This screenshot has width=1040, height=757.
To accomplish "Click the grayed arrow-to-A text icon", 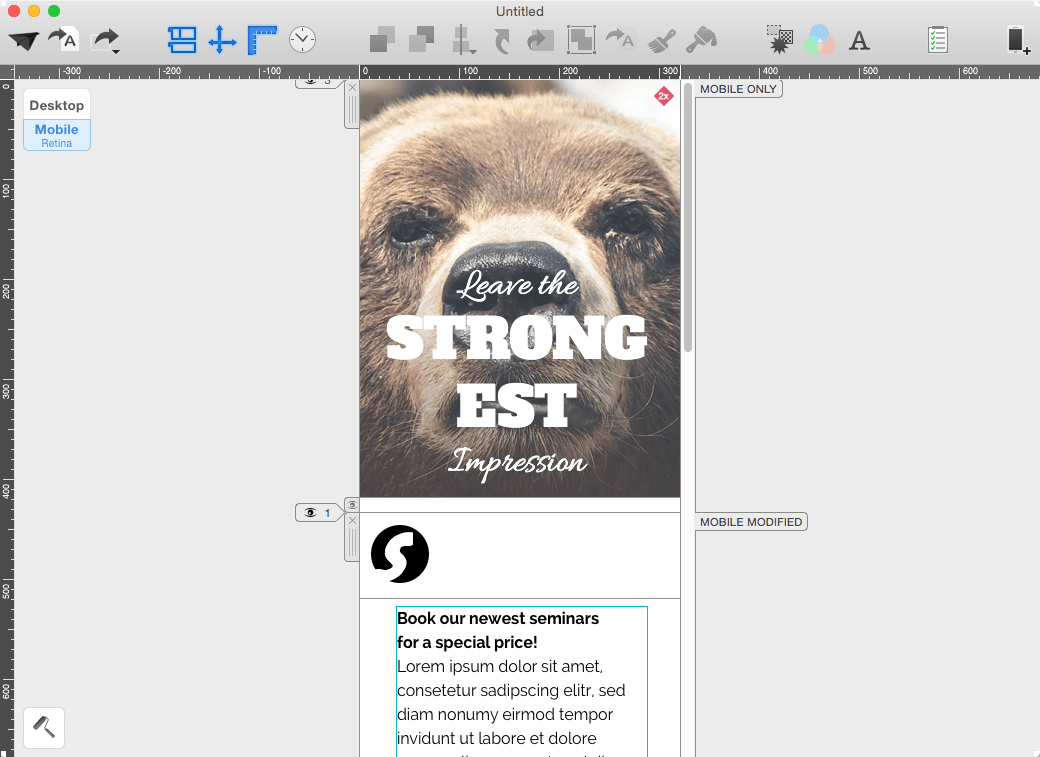I will (x=620, y=38).
